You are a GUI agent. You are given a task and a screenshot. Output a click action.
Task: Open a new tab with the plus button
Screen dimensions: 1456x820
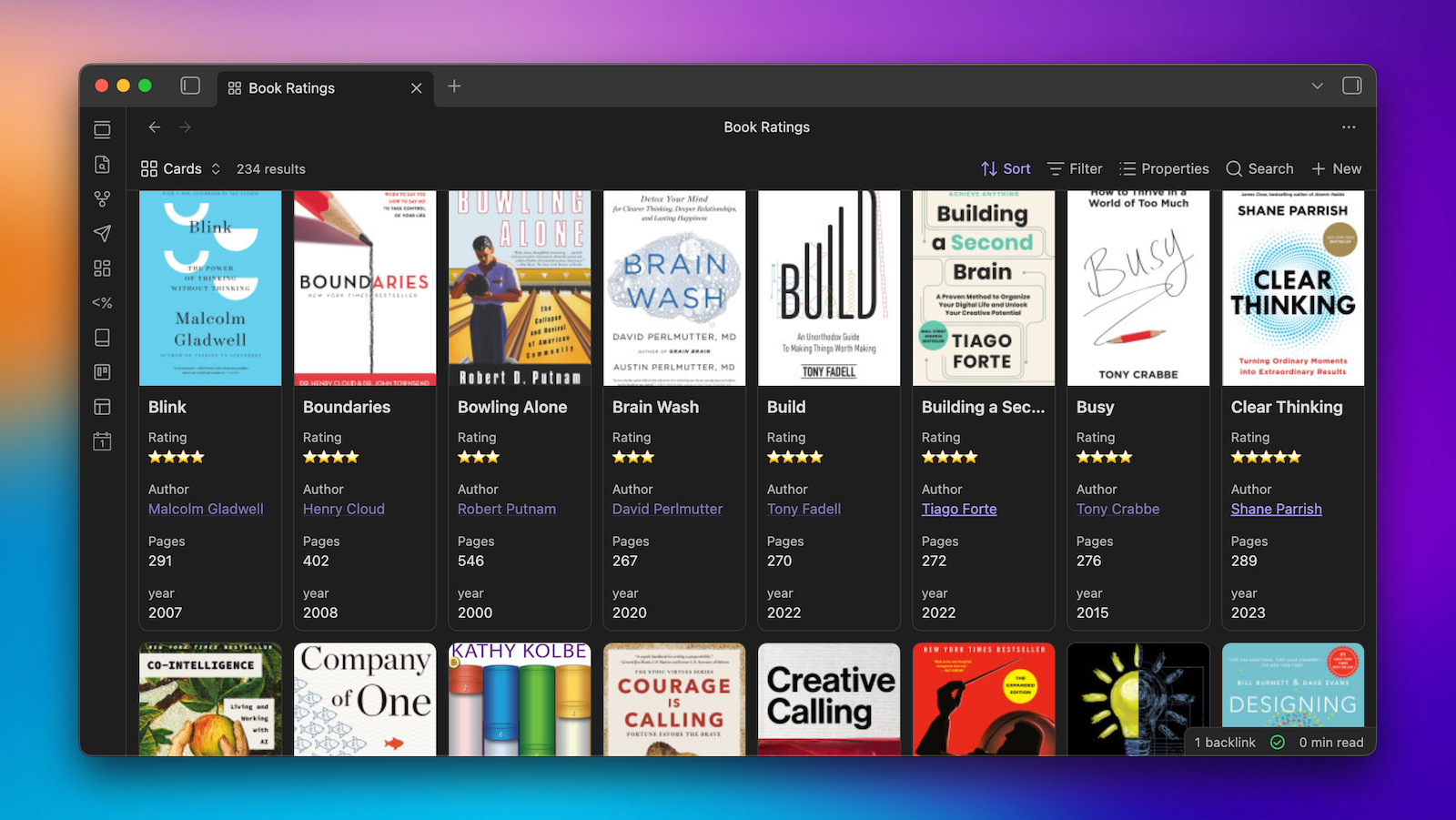[454, 86]
